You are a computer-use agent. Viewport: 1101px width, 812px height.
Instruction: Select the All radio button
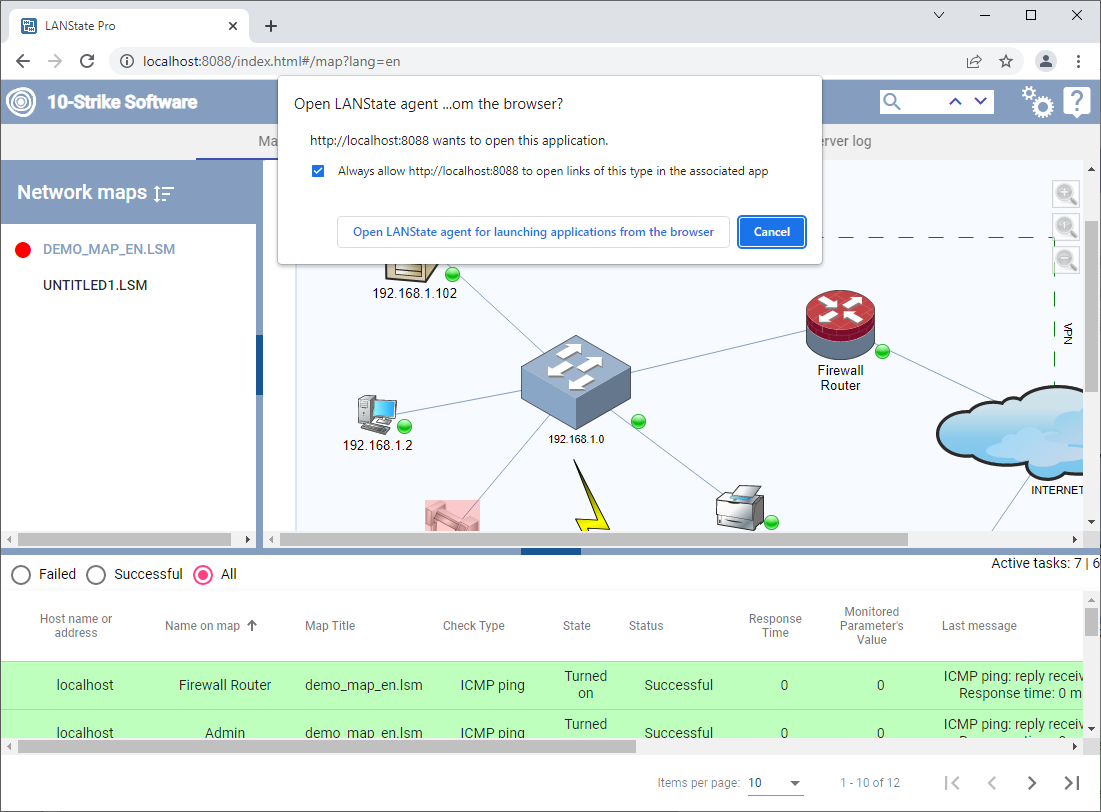click(203, 575)
